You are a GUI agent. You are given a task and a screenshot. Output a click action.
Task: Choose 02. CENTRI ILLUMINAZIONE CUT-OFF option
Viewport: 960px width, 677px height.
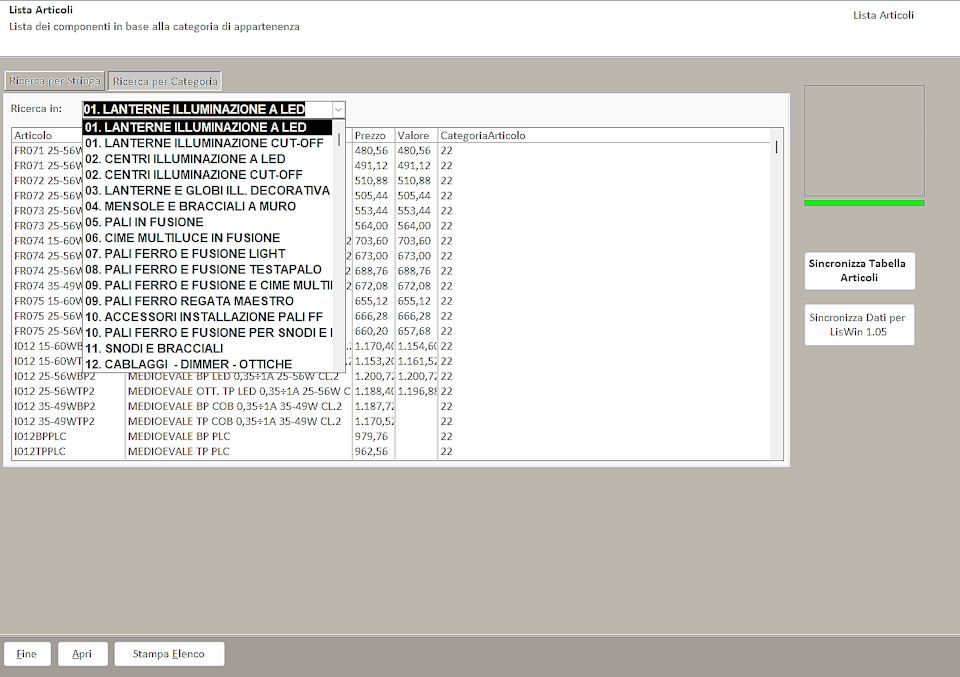click(x=208, y=175)
